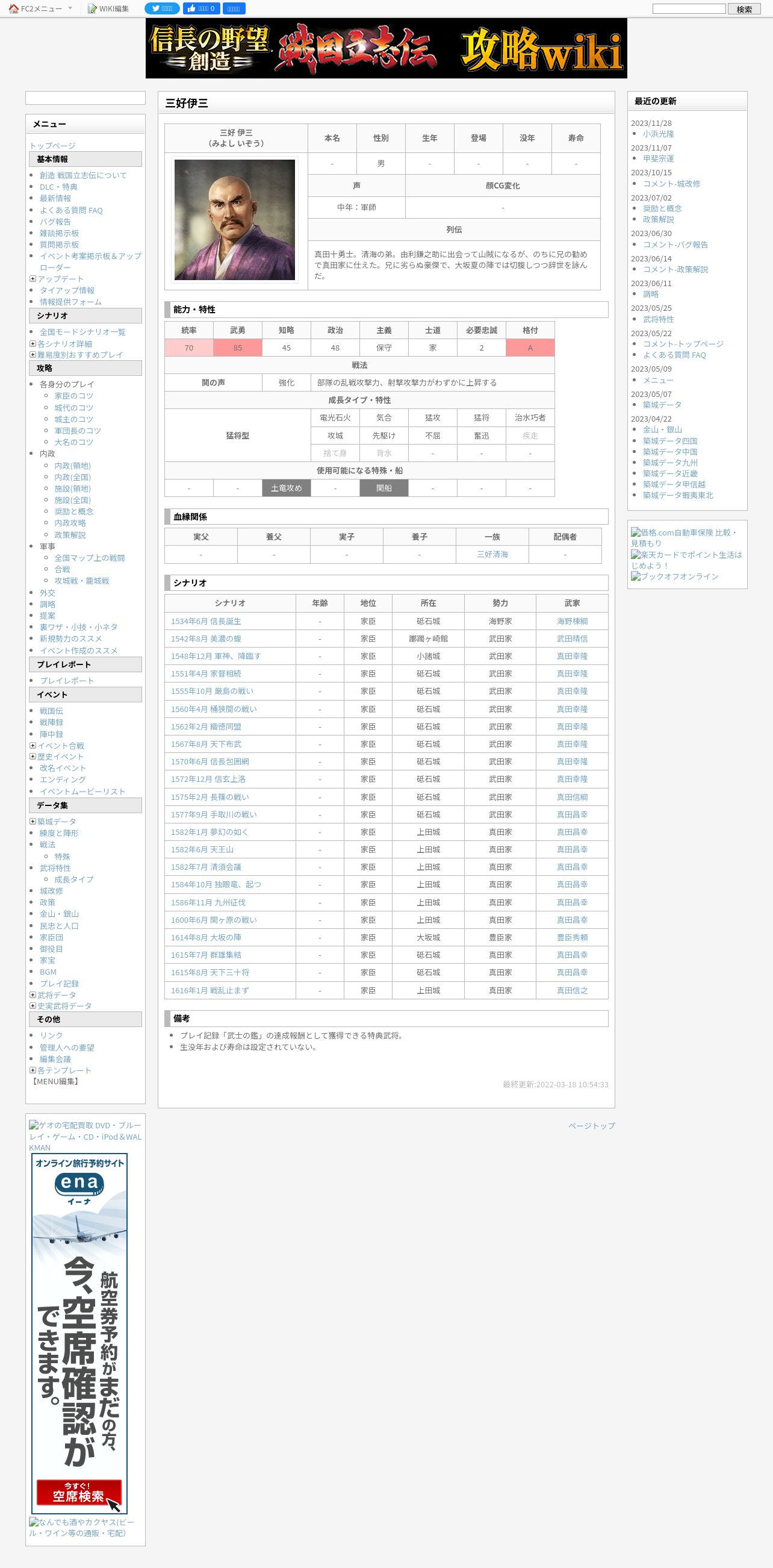Expand イベント合戦 menu item
Screen dimensions: 773x1568
coord(33,745)
